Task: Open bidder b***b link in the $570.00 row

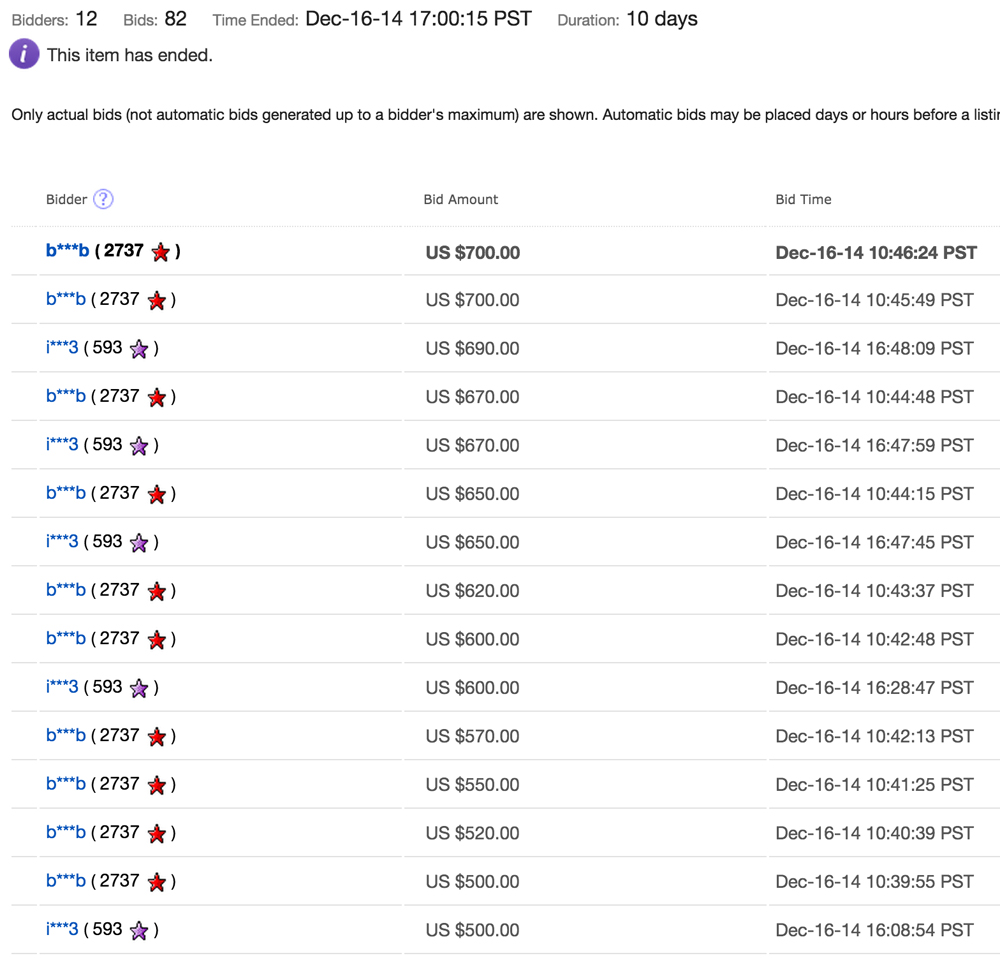Action: click(66, 735)
